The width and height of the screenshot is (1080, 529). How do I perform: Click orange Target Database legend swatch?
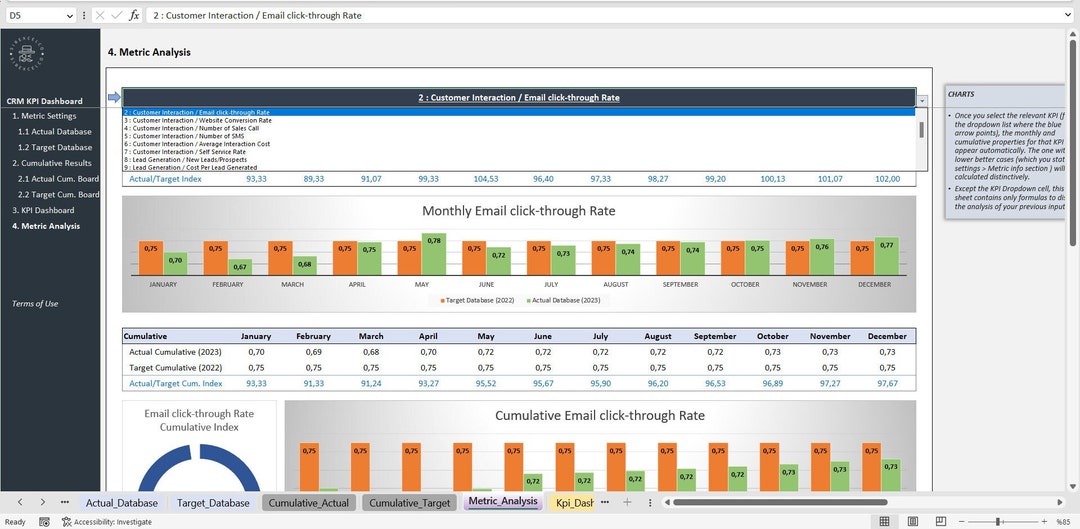click(x=443, y=300)
